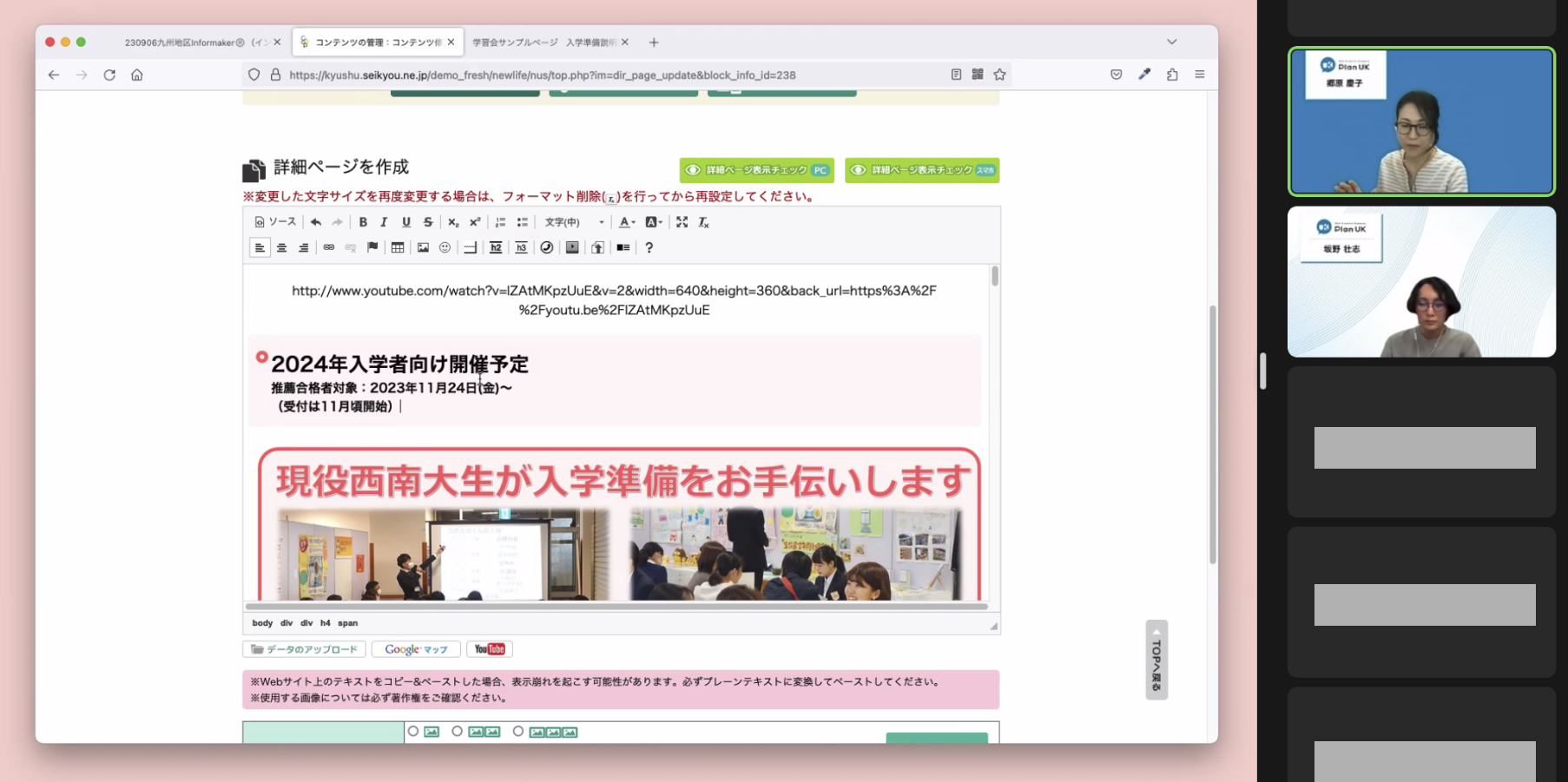Open the editor help question mark
Screen dimensions: 1568x782
point(649,247)
